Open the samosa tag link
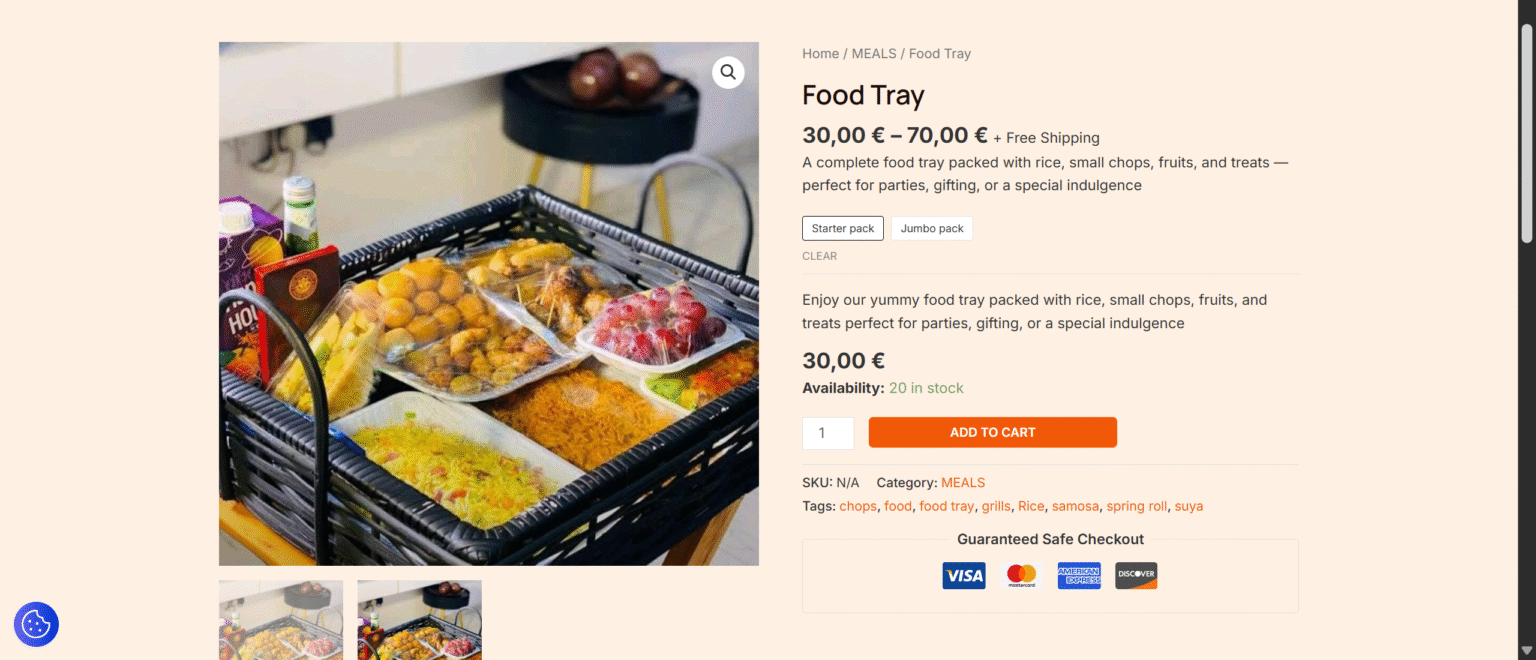This screenshot has width=1536, height=660. (x=1075, y=506)
